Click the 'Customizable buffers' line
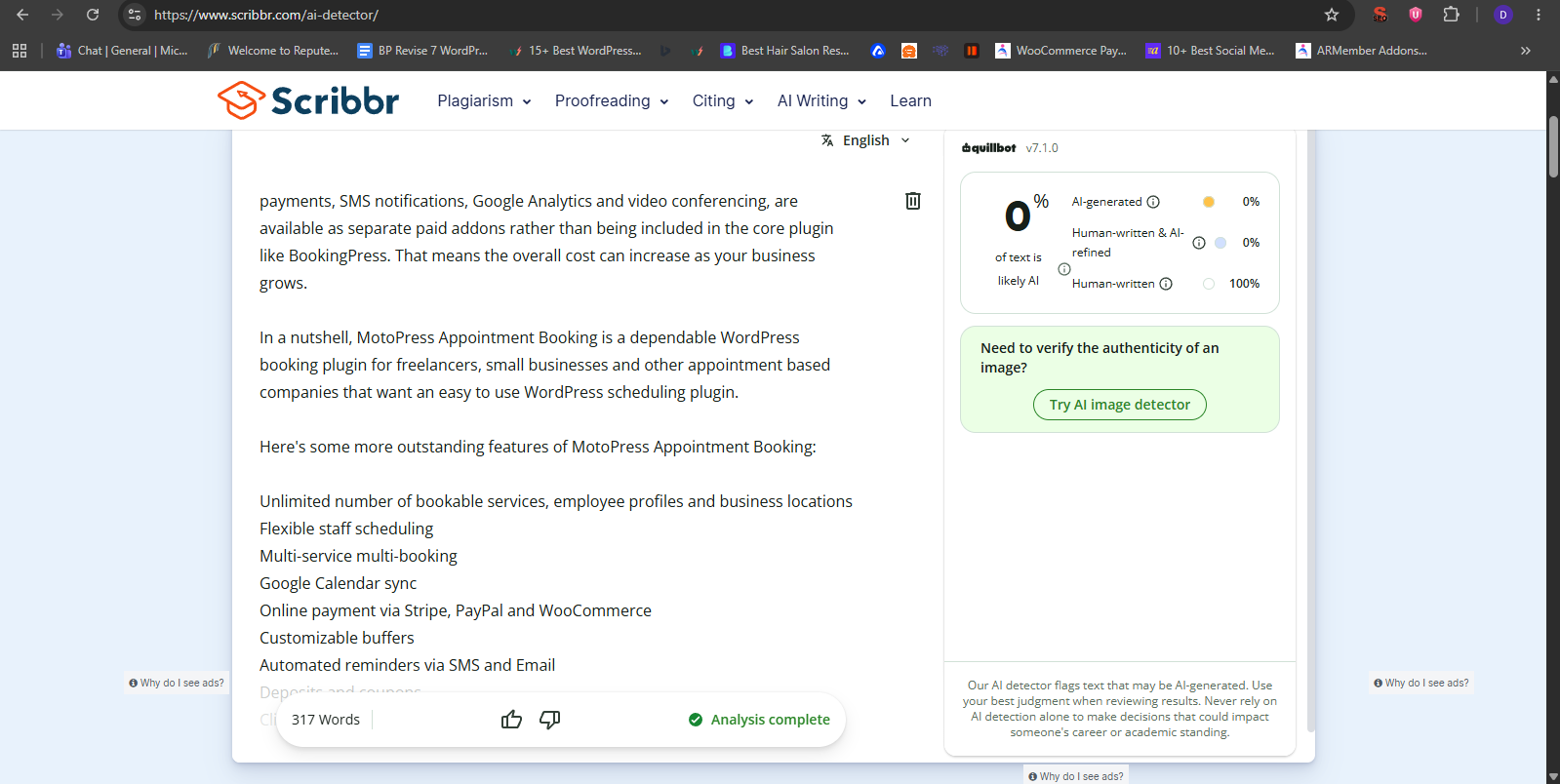The width and height of the screenshot is (1560, 784). (337, 638)
